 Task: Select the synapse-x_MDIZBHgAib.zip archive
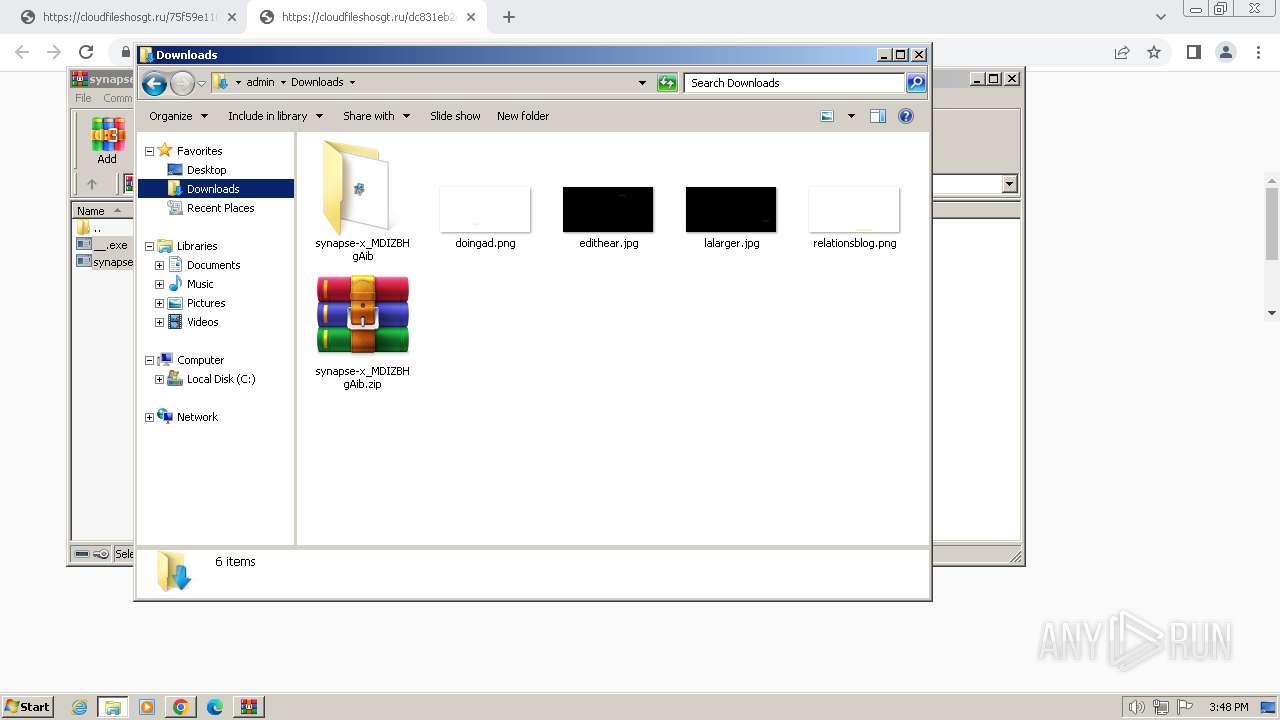coord(362,333)
